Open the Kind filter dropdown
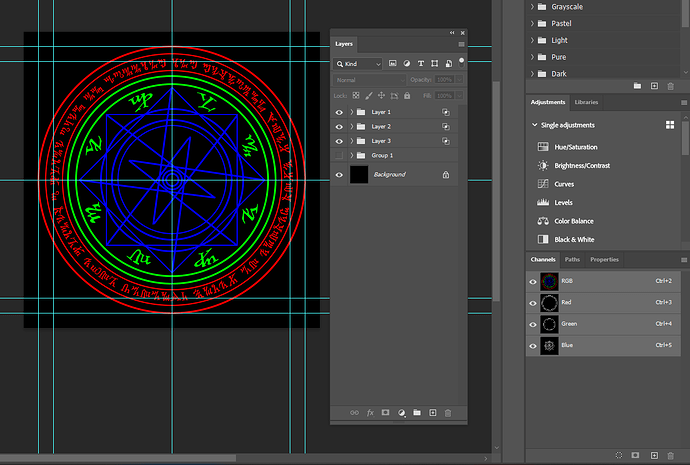The height and width of the screenshot is (465, 690). pos(358,64)
